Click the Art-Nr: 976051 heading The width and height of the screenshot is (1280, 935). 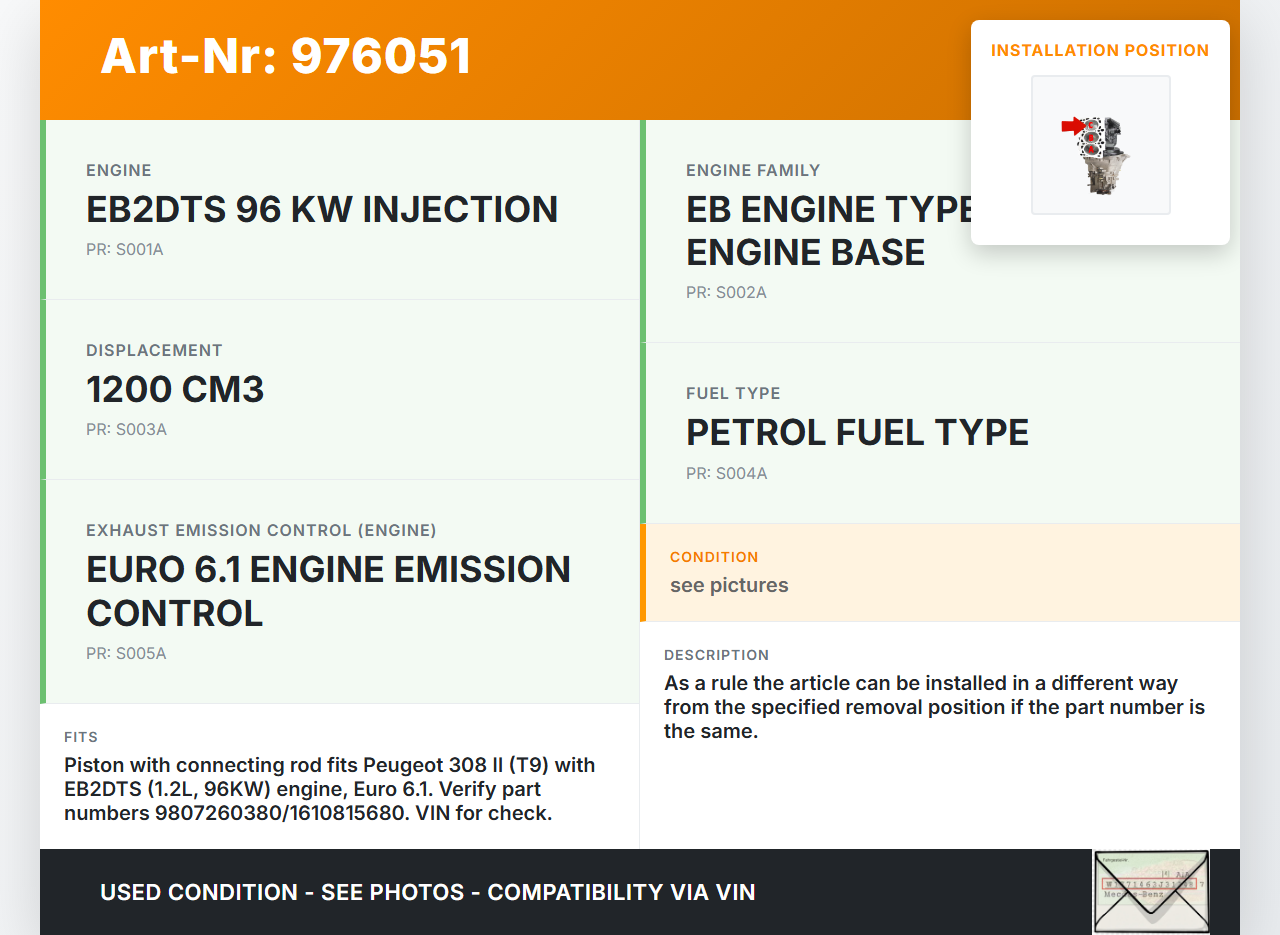[x=286, y=56]
